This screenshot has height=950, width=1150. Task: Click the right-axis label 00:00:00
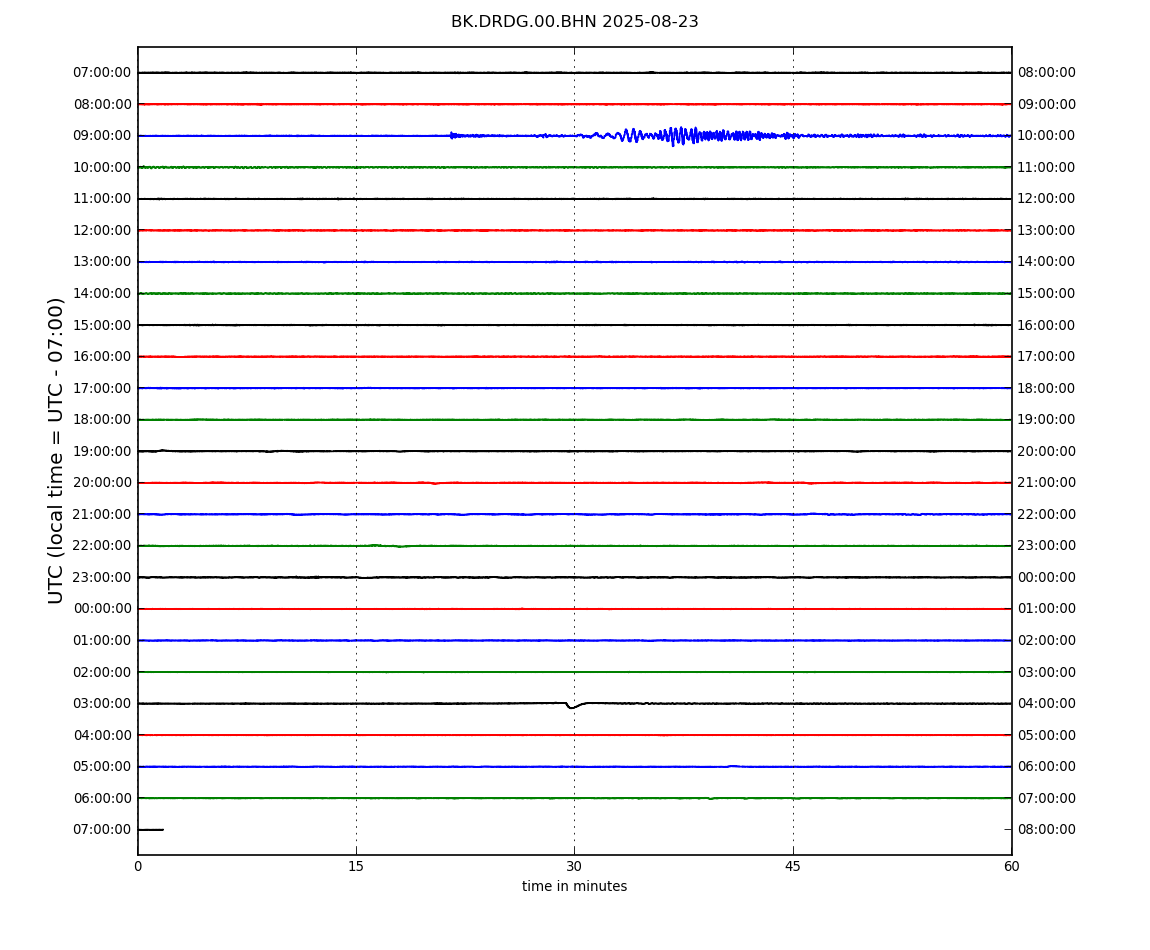pyautogui.click(x=1047, y=577)
